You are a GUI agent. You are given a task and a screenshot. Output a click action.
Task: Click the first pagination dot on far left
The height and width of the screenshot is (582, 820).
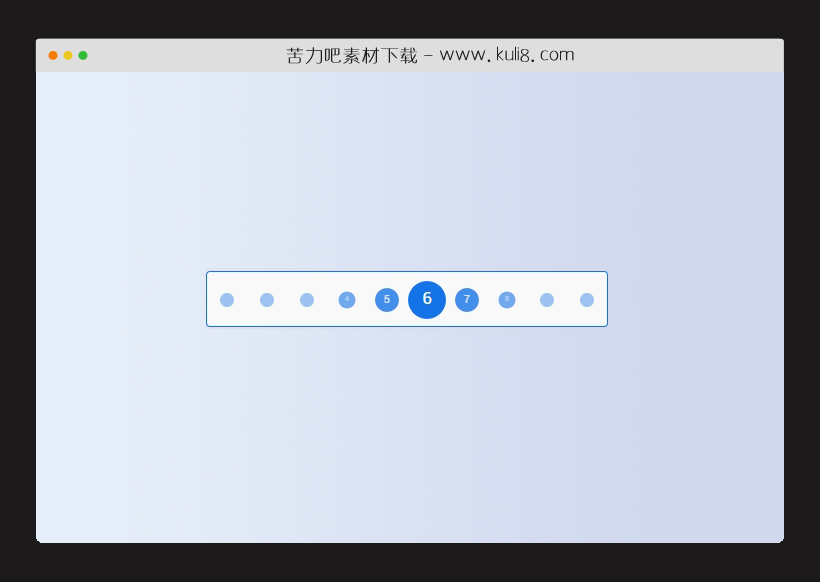227,300
